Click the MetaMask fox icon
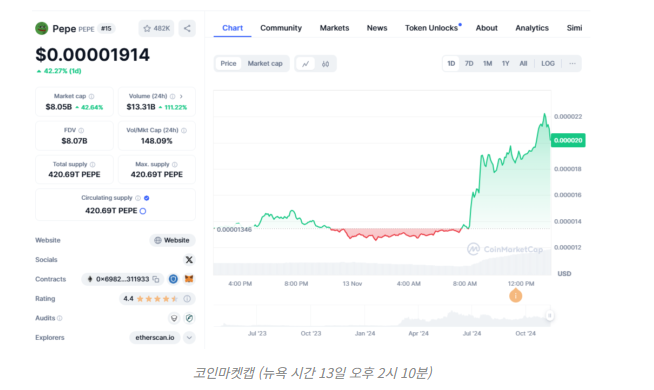 click(x=189, y=279)
